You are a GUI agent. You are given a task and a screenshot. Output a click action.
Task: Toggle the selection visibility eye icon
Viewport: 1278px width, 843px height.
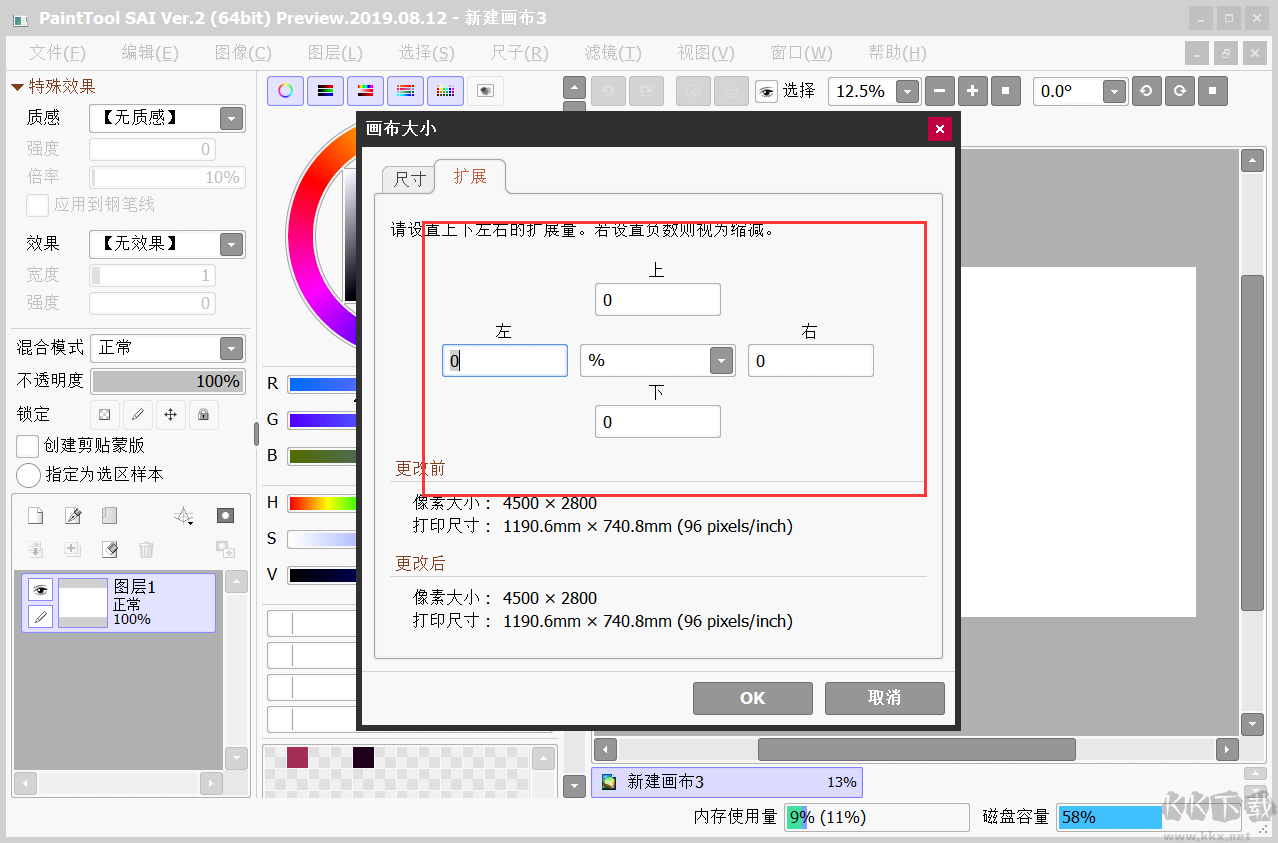[766, 91]
